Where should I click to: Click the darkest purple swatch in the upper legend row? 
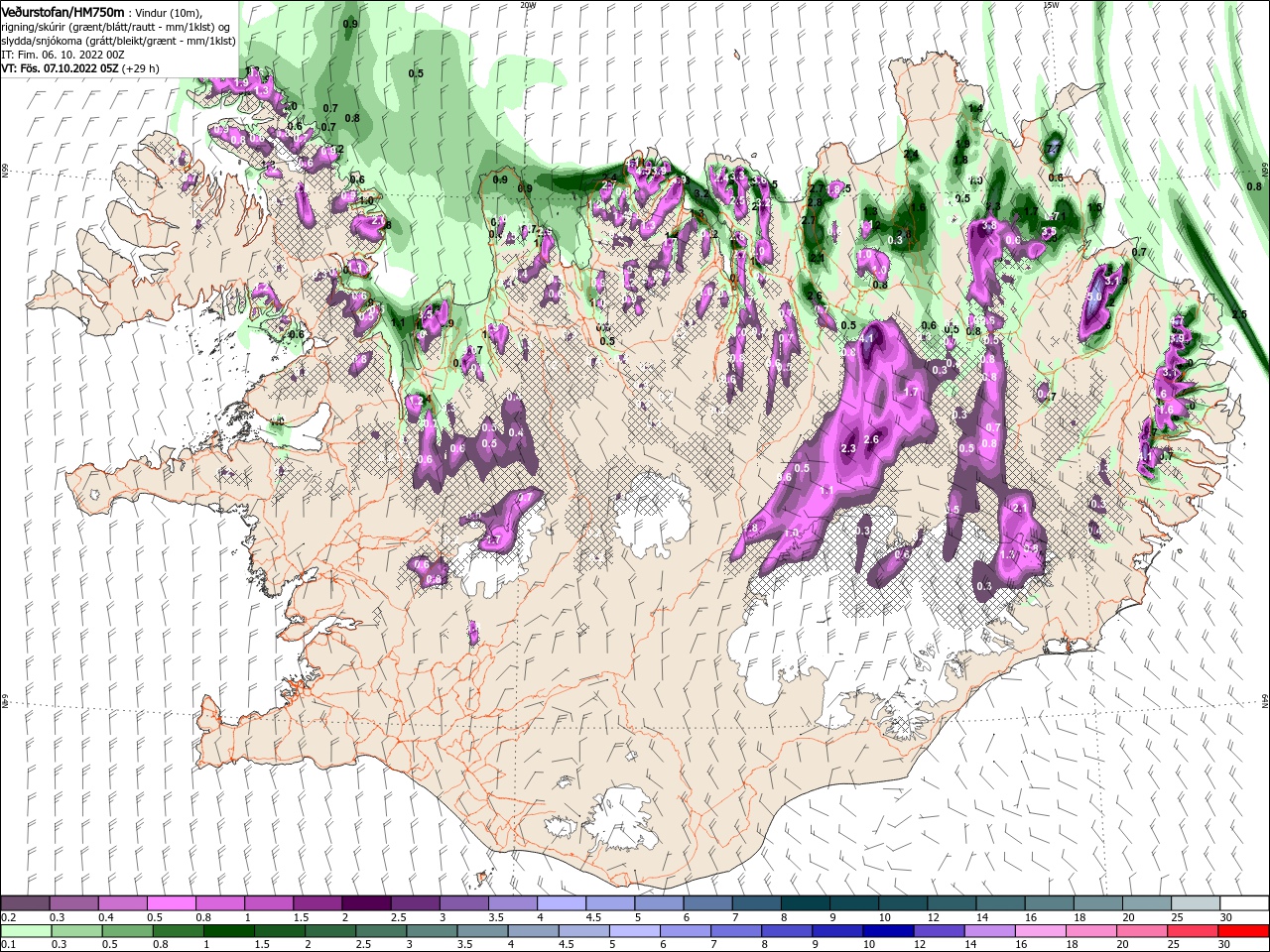[x=365, y=903]
